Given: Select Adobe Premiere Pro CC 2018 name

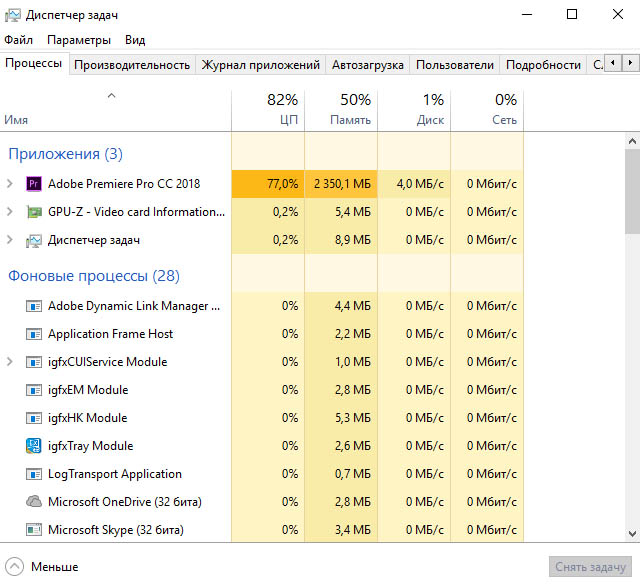Looking at the screenshot, I should (124, 184).
